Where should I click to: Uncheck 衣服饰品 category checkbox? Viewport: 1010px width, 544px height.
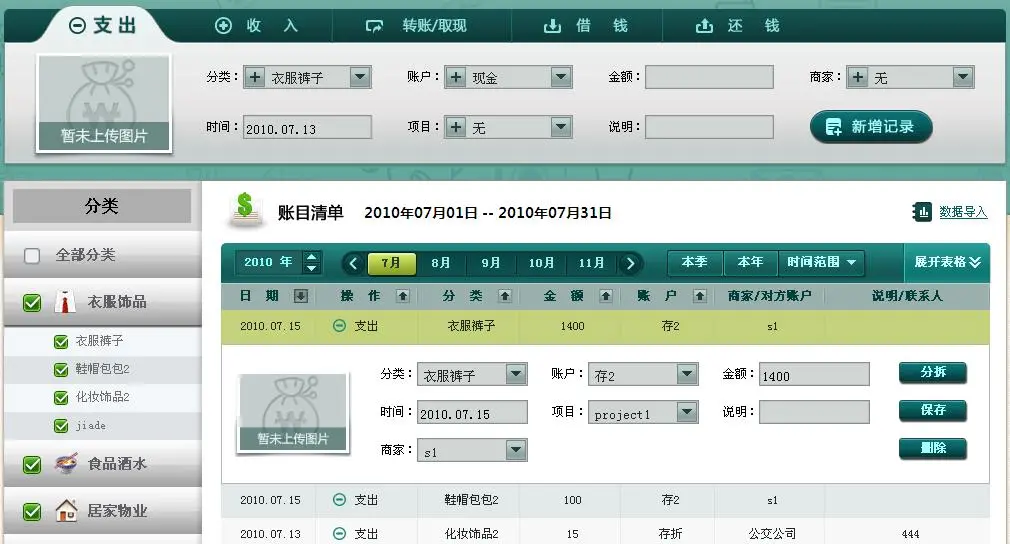tap(32, 302)
